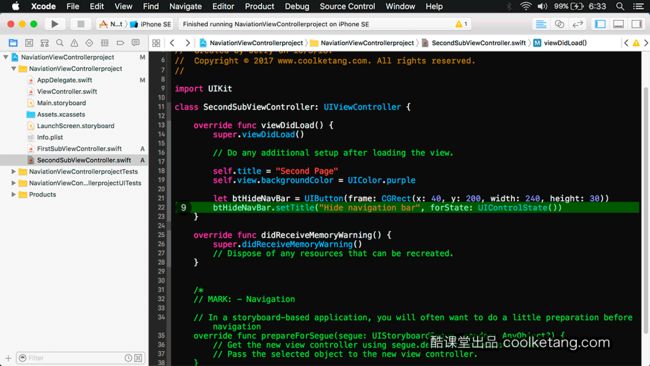Open the File menu
The width and height of the screenshot is (650, 366).
tap(73, 6)
